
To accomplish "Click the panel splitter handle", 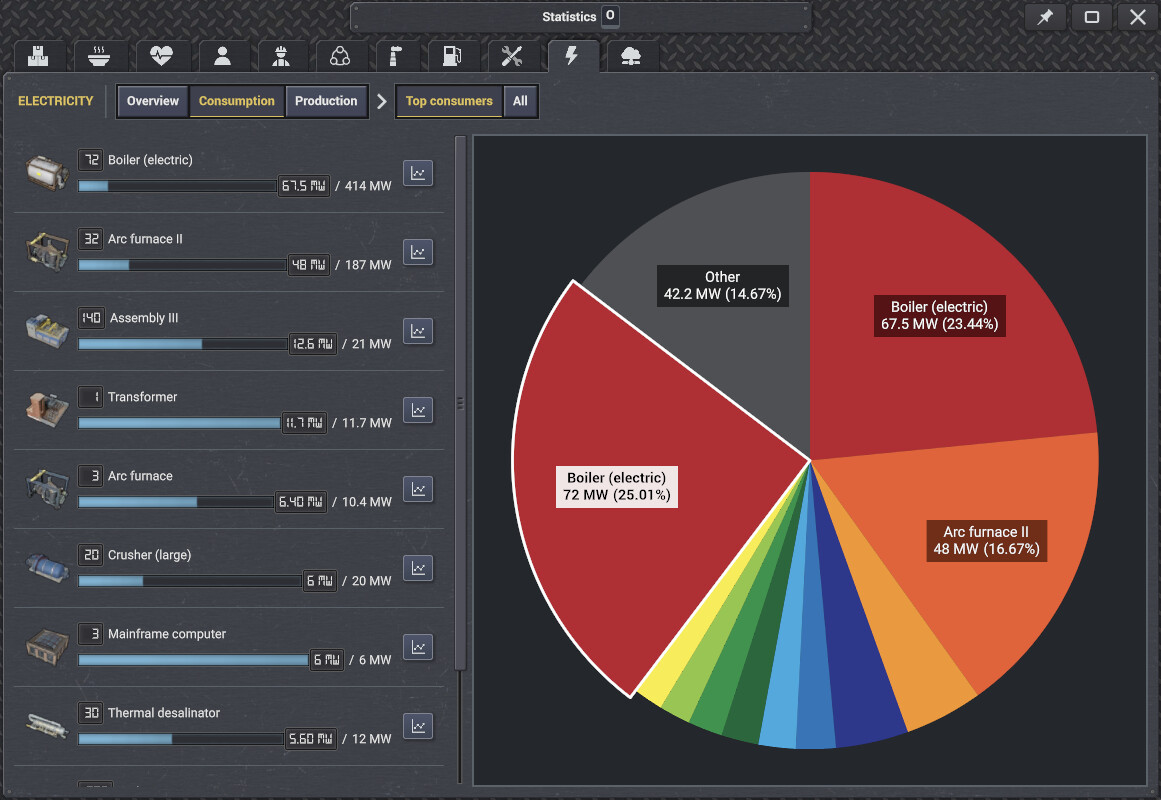I will tap(460, 404).
